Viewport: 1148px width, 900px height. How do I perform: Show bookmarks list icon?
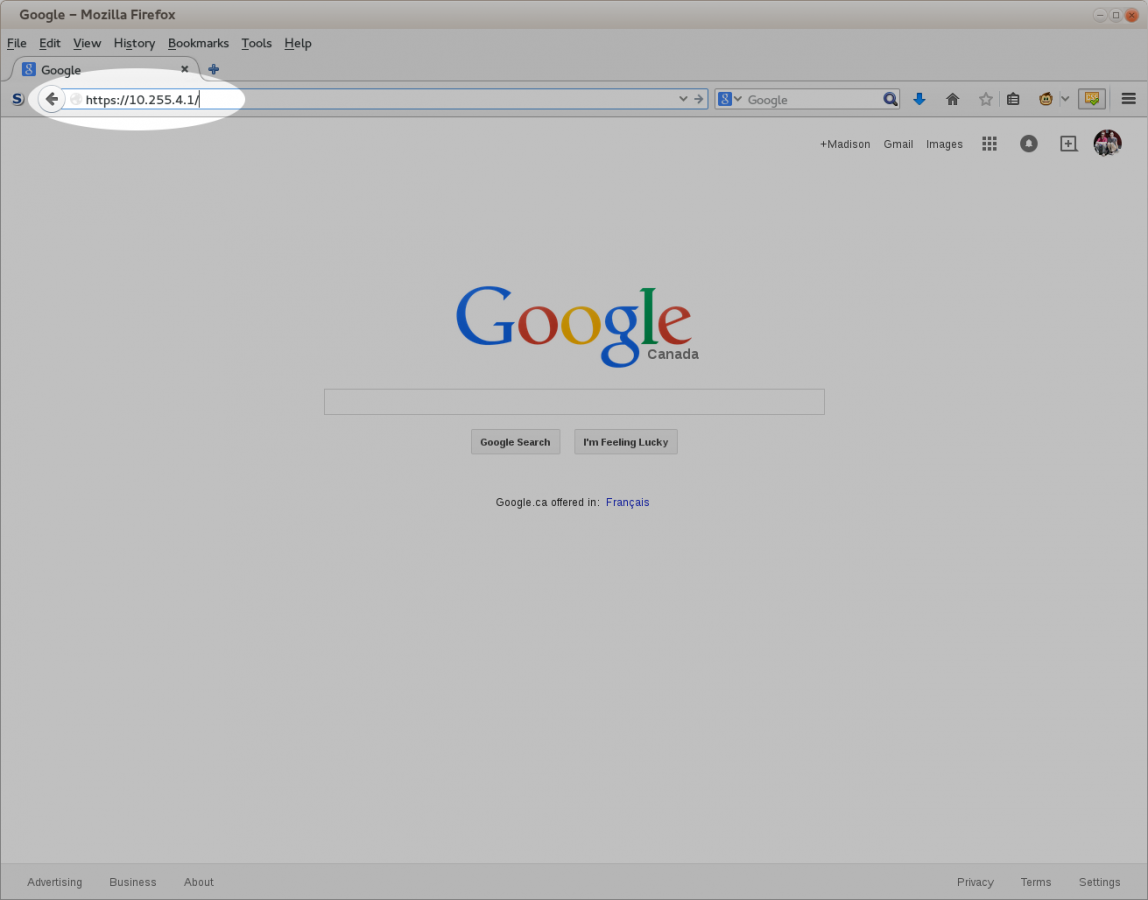(1013, 99)
